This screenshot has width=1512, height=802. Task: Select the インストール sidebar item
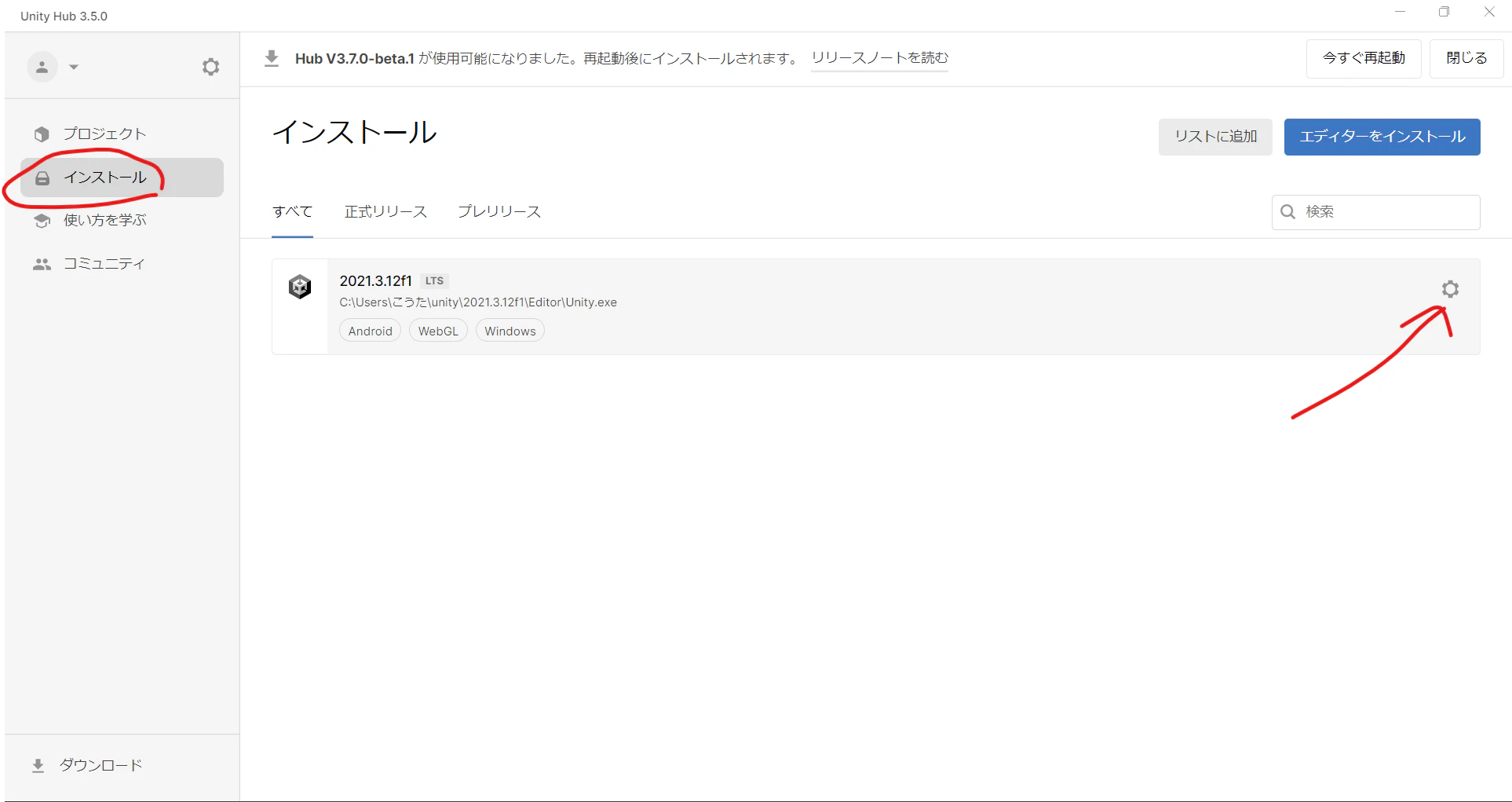122,178
